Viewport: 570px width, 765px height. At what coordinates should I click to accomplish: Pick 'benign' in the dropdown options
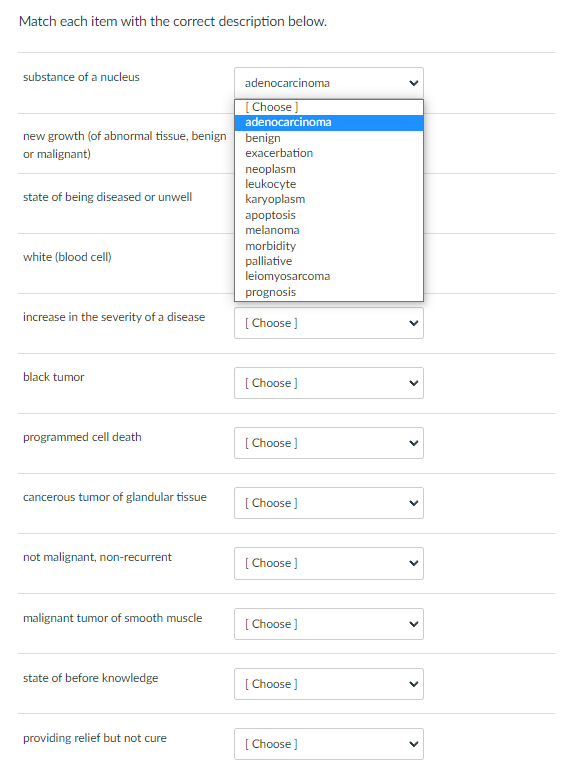[x=328, y=138]
